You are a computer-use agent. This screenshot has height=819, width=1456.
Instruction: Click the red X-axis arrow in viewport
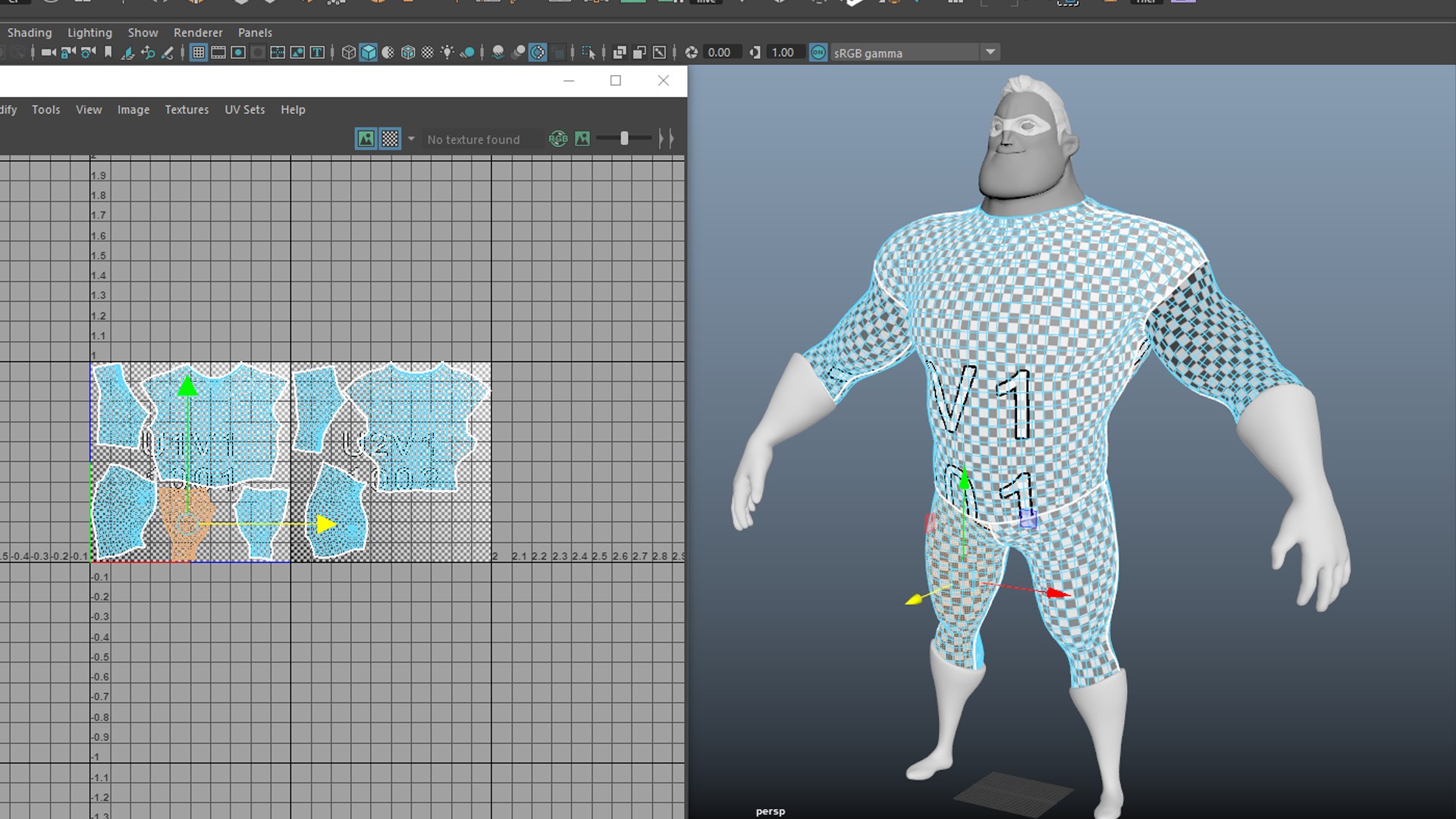pos(1058,593)
